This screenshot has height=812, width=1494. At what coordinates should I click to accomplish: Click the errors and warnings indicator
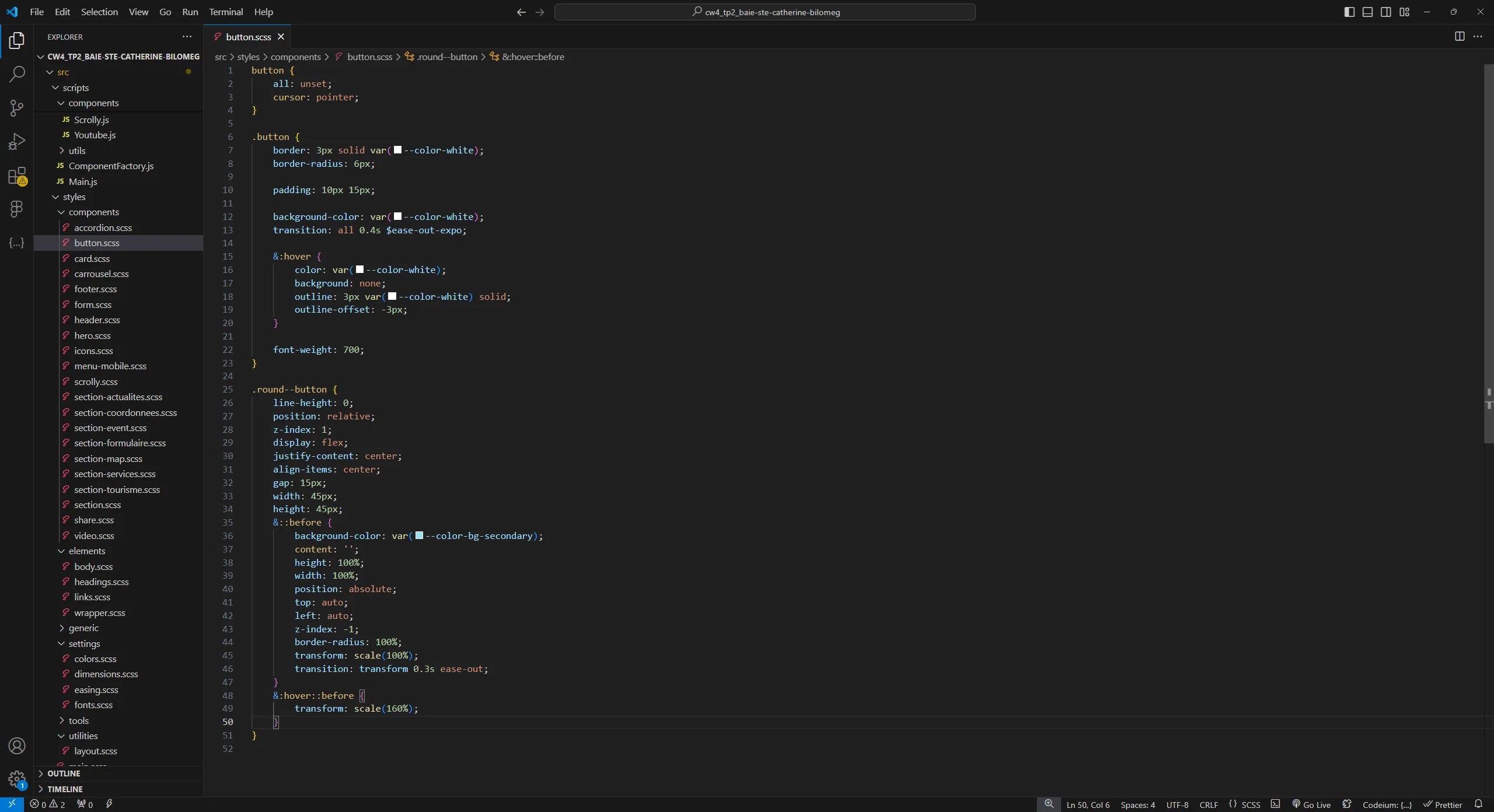coord(49,804)
